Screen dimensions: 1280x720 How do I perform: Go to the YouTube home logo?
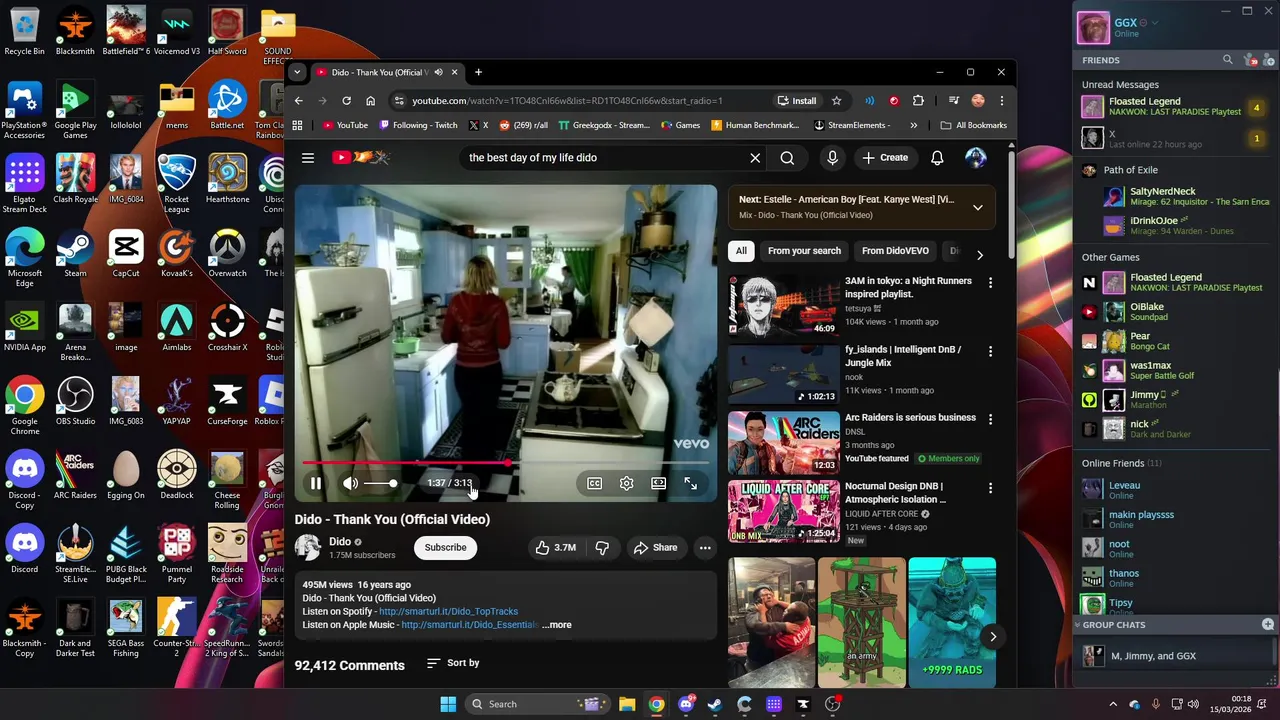[360, 158]
